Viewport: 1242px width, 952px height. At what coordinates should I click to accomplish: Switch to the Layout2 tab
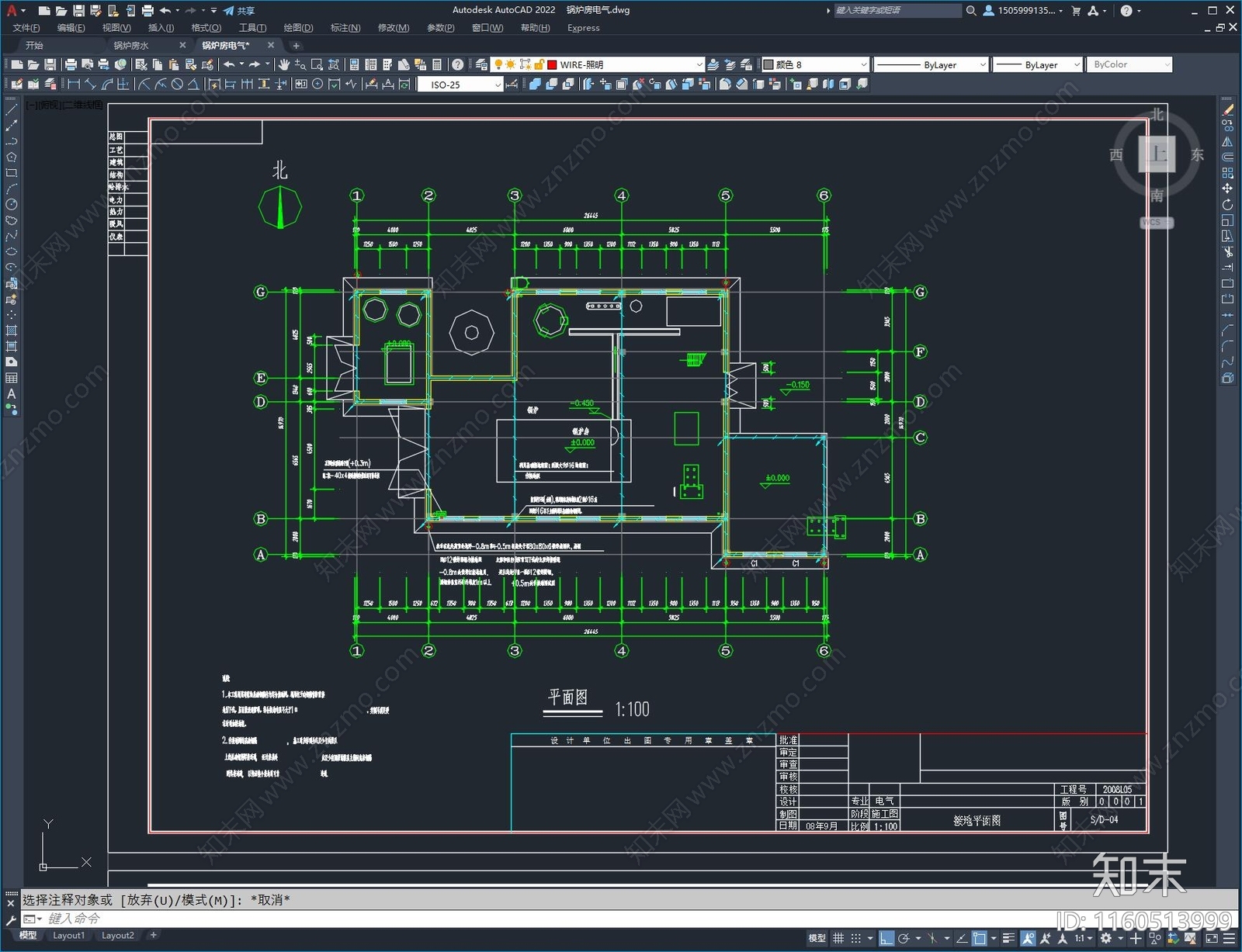point(118,936)
